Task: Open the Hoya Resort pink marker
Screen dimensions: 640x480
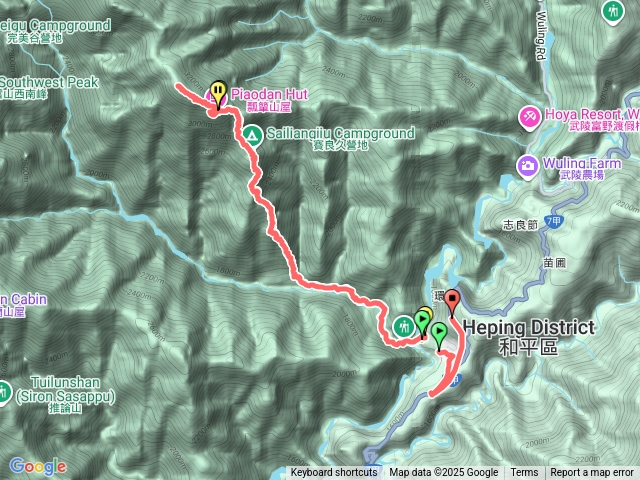Action: 530,118
